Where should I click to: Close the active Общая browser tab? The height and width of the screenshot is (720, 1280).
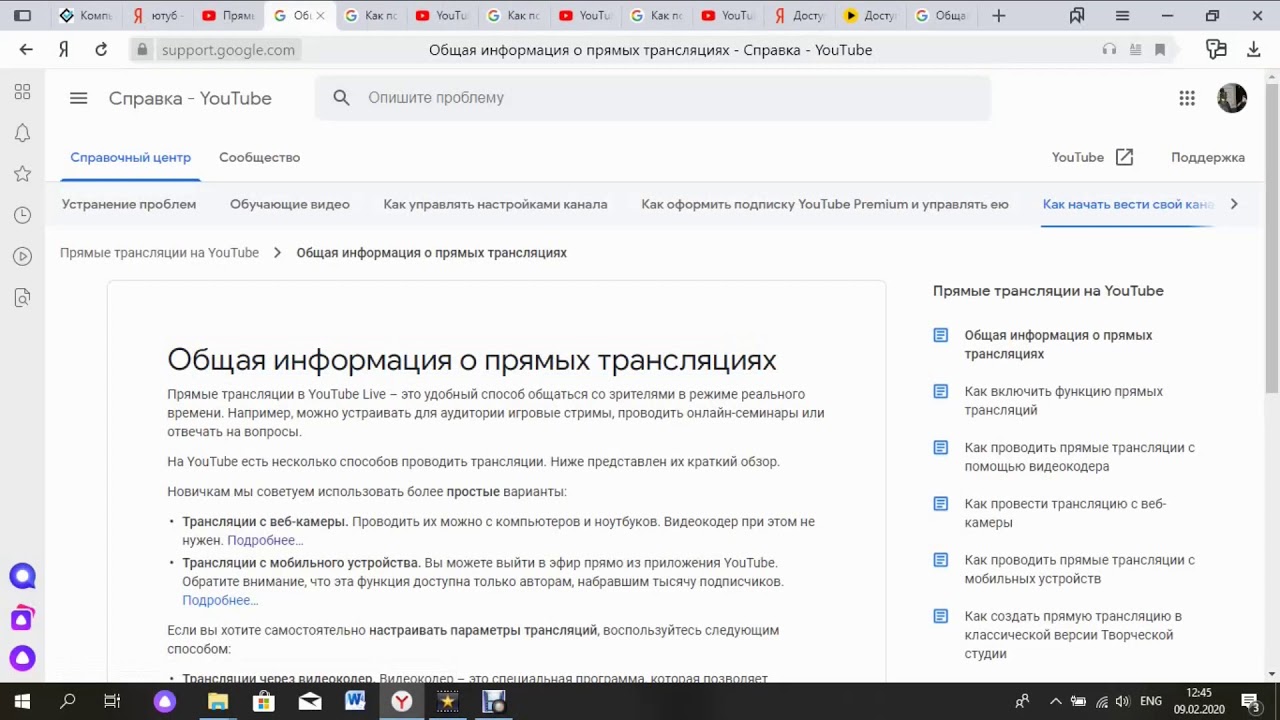[320, 16]
